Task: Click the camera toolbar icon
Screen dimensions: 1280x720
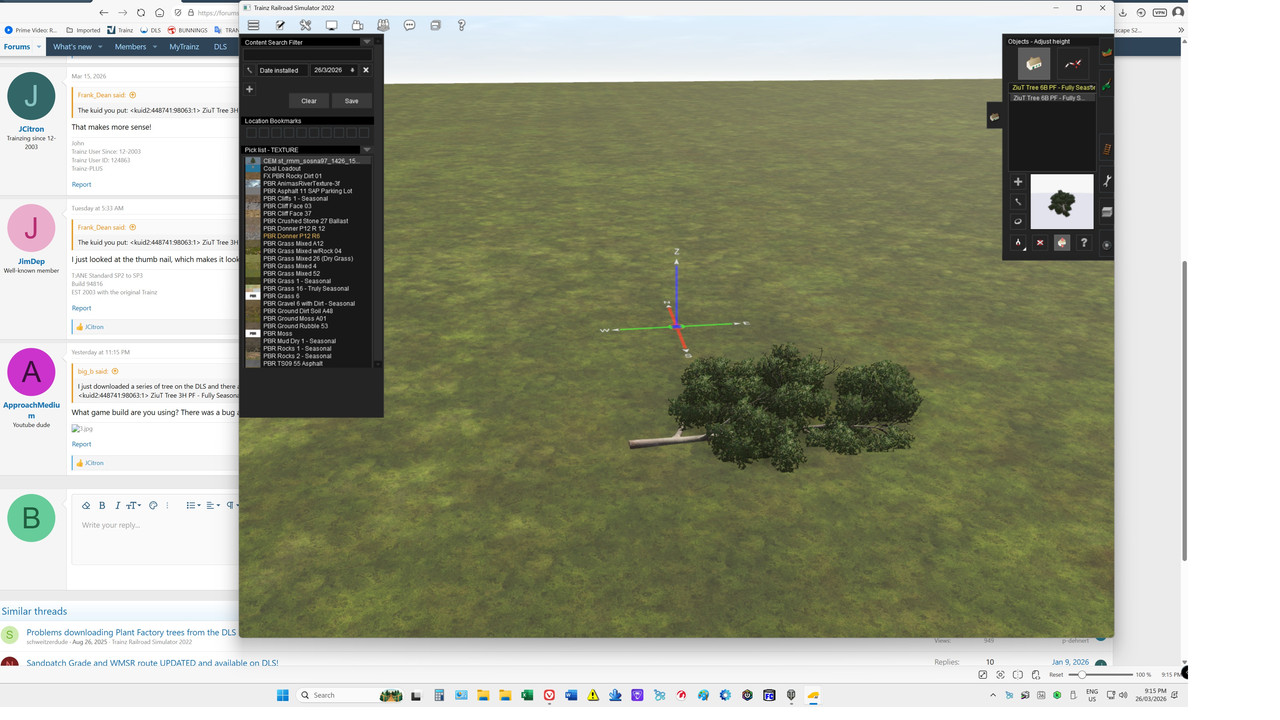Action: click(x=357, y=25)
